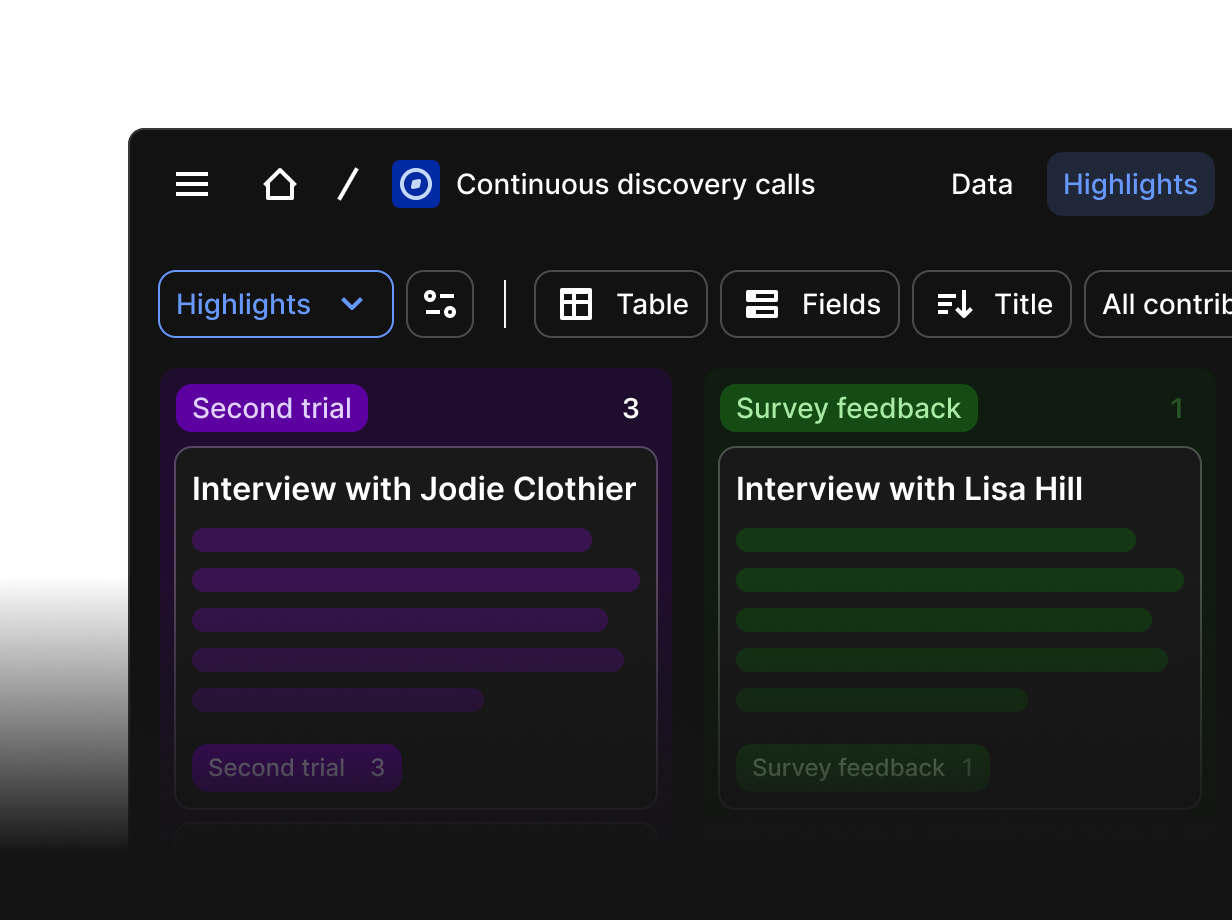Open Continuous discovery calls project title

click(635, 184)
